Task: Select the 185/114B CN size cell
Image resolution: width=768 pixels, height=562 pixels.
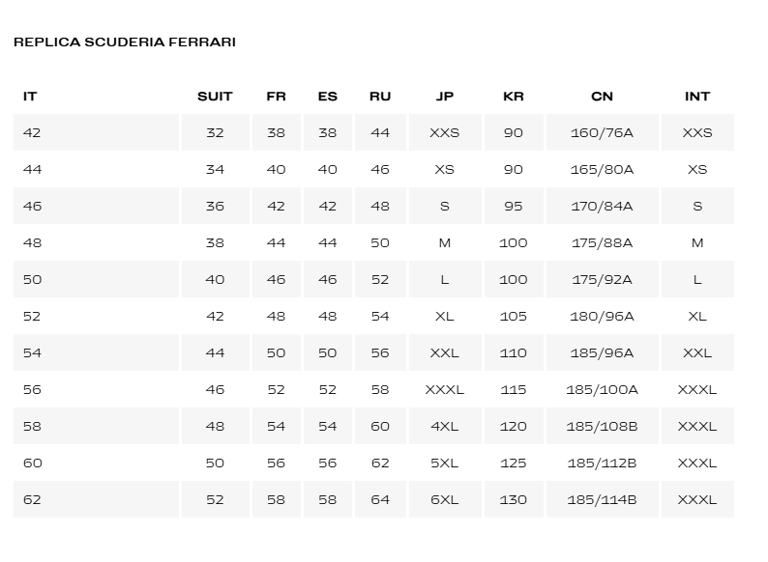Action: click(x=602, y=500)
